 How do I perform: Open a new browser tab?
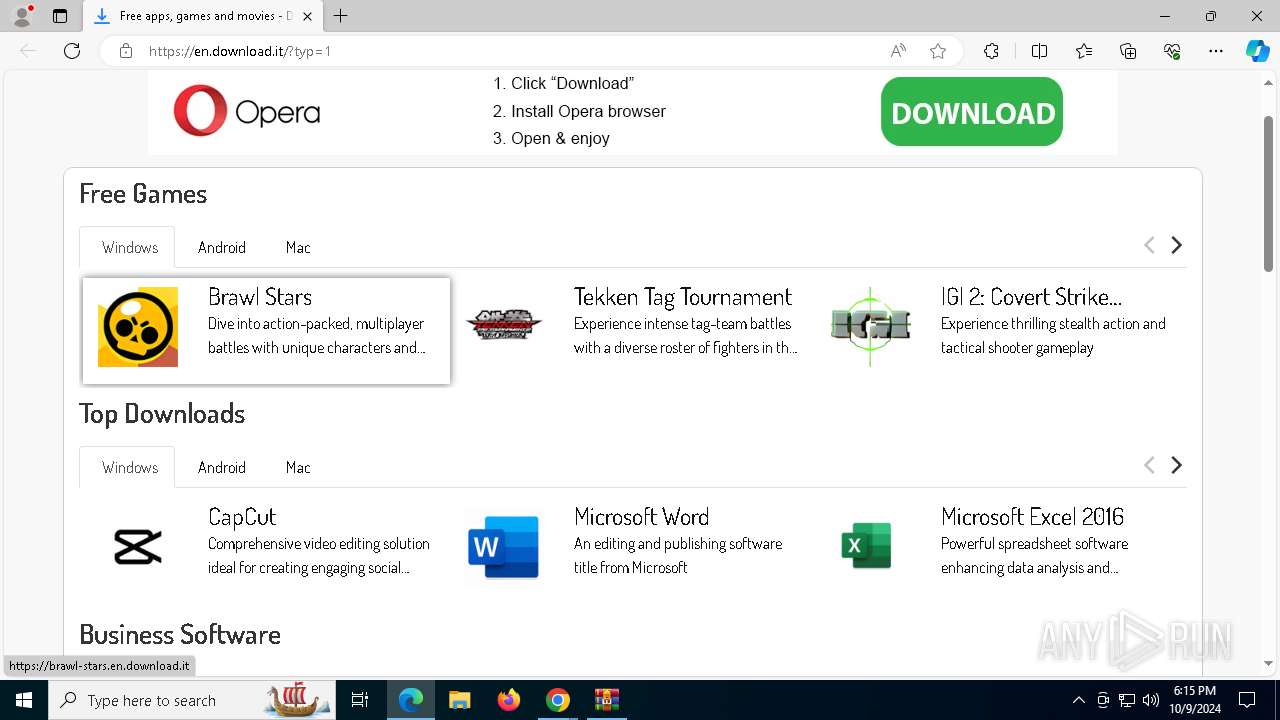click(341, 16)
